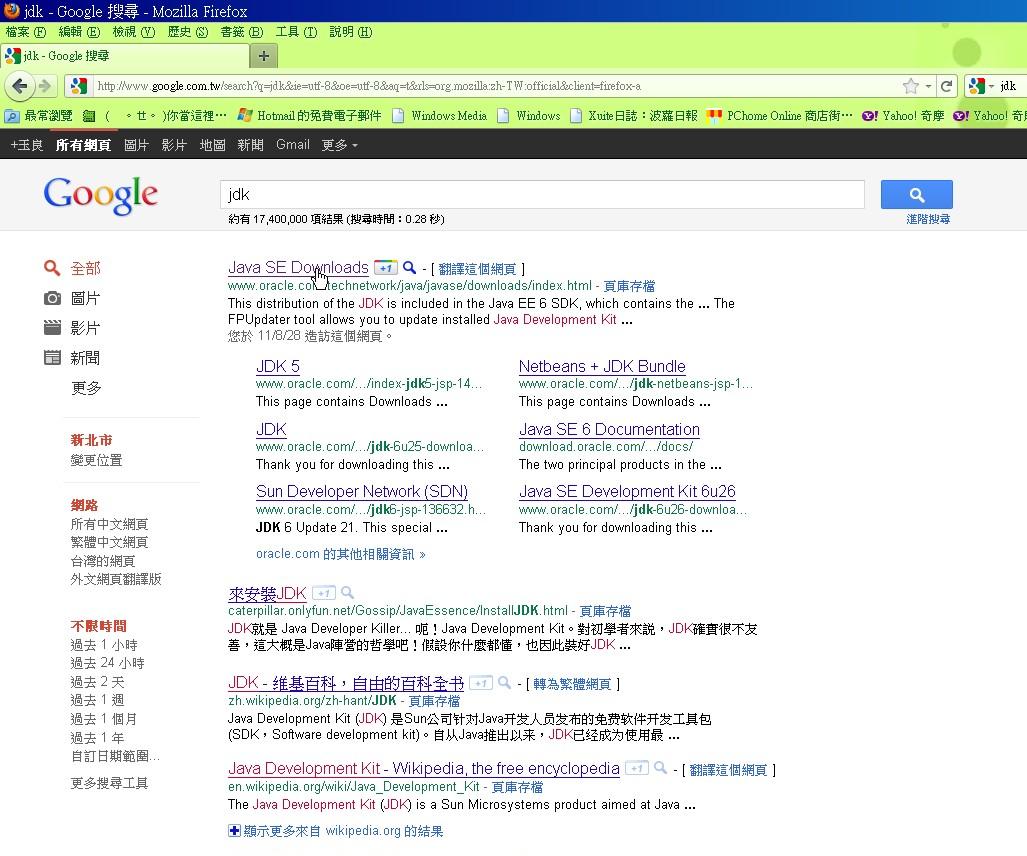Select the 全部 search icon in the sidebar
Viewport: 1027px width, 856px height.
pos(52,268)
